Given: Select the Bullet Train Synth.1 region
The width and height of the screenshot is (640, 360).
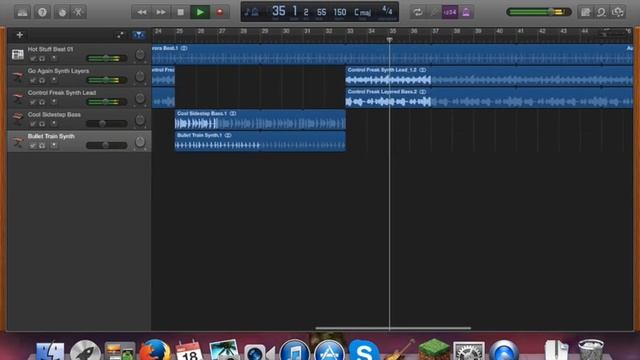Looking at the screenshot, I should click(260, 141).
